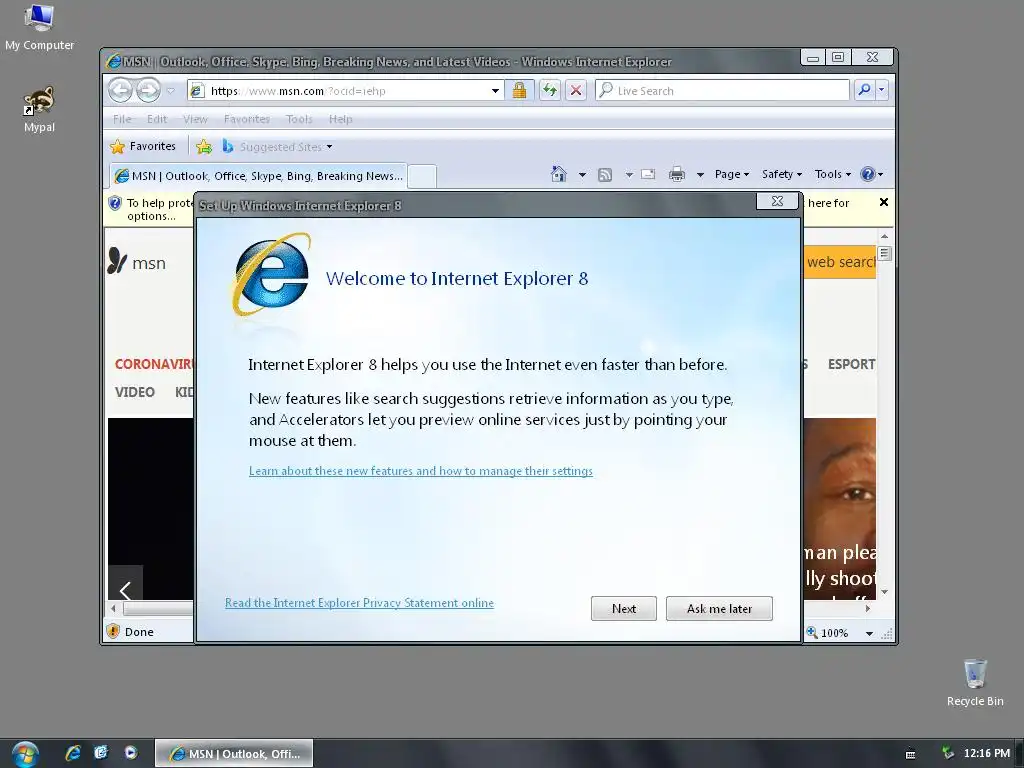Click the vertical scrollbar up arrow

(x=884, y=236)
